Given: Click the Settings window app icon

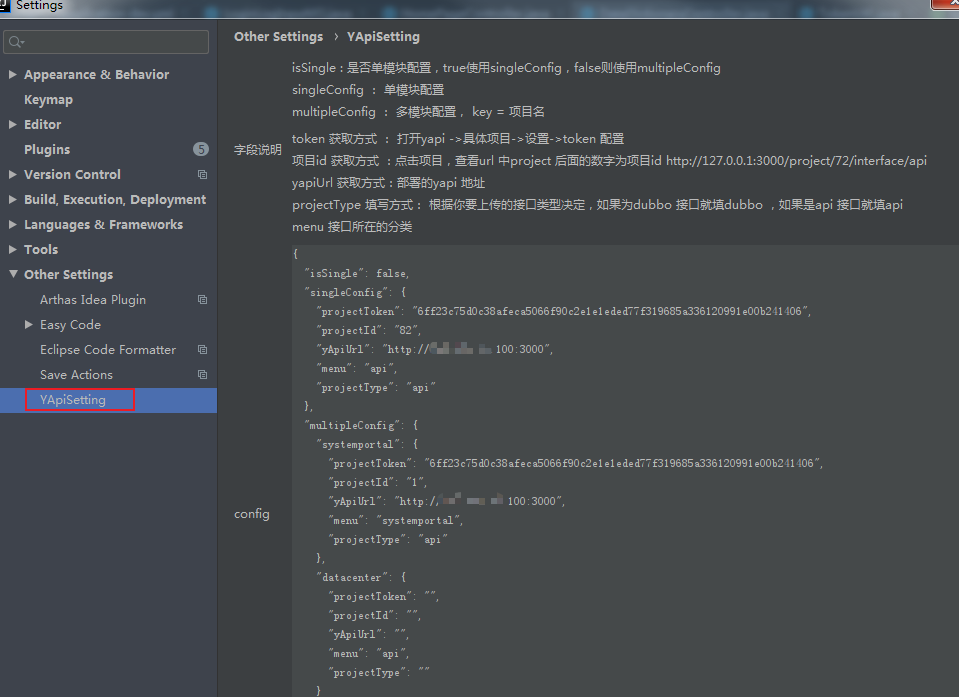Looking at the screenshot, I should (x=5, y=6).
